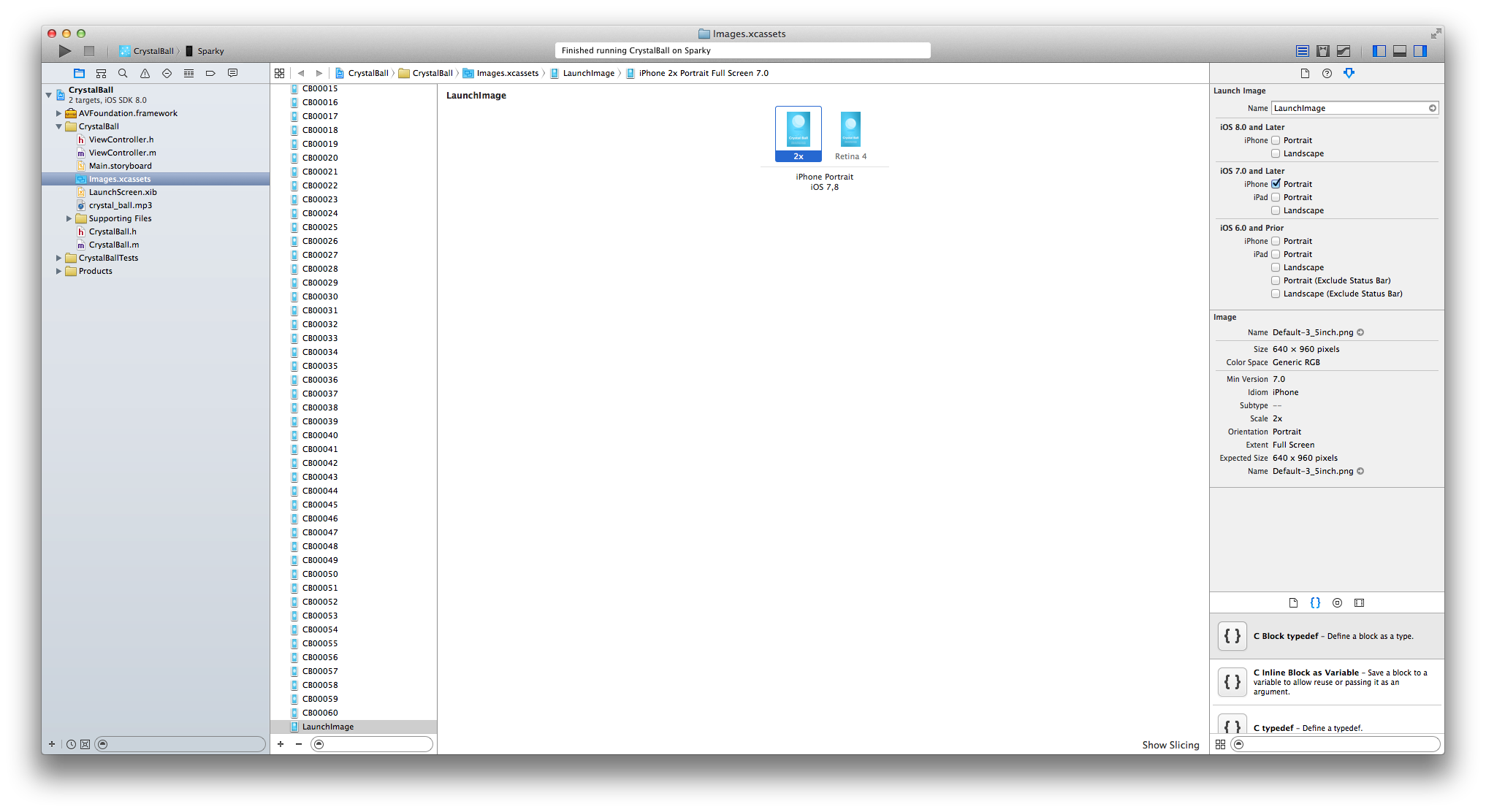
Task: Show the Assistant editor
Action: 1323,51
